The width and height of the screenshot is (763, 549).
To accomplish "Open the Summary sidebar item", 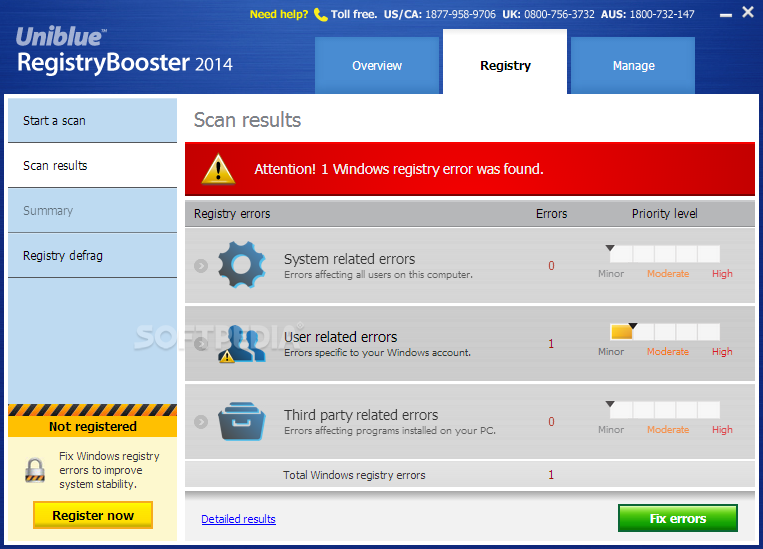I will click(x=92, y=211).
